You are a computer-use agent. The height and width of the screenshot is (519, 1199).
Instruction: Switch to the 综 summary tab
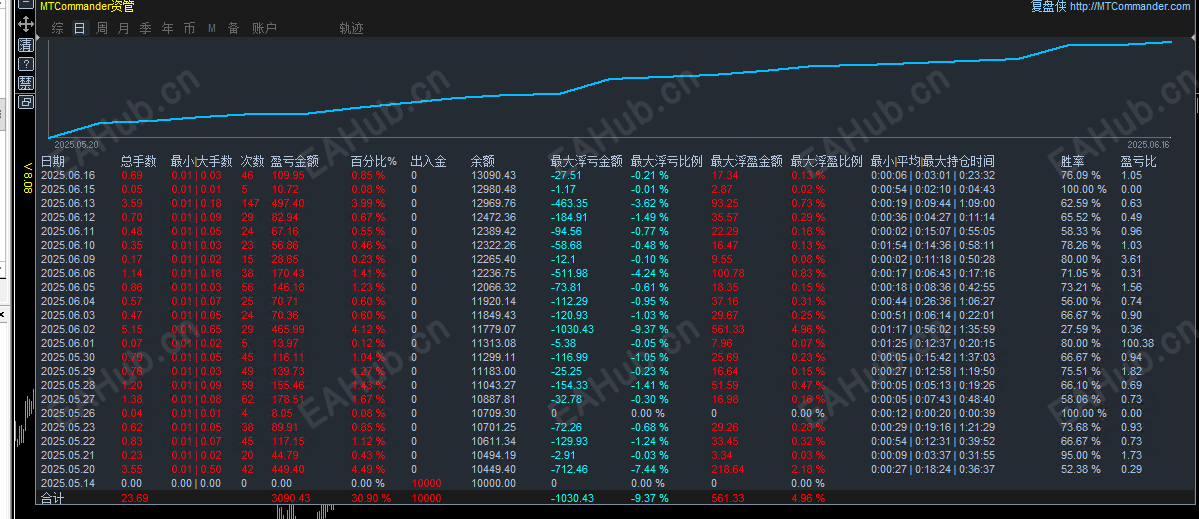click(57, 28)
